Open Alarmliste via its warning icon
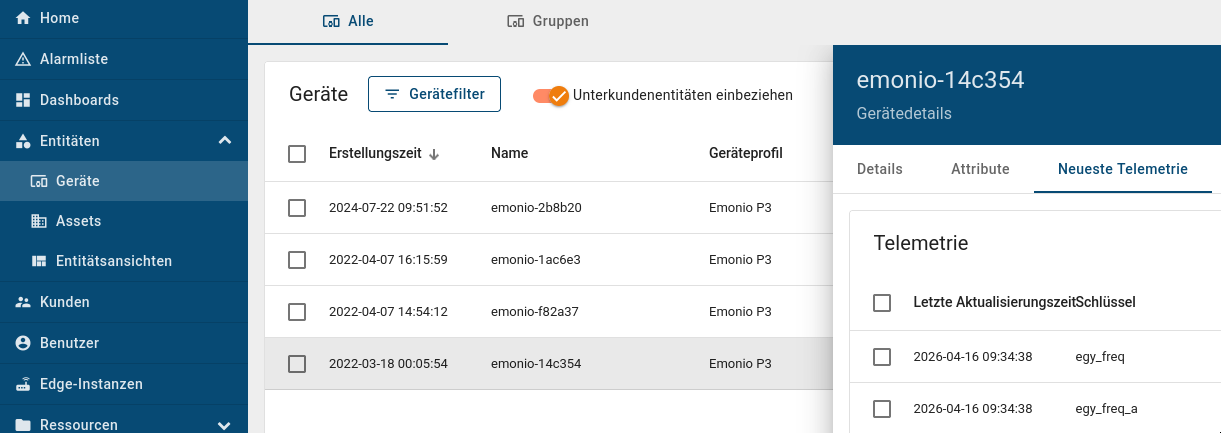 (x=23, y=59)
